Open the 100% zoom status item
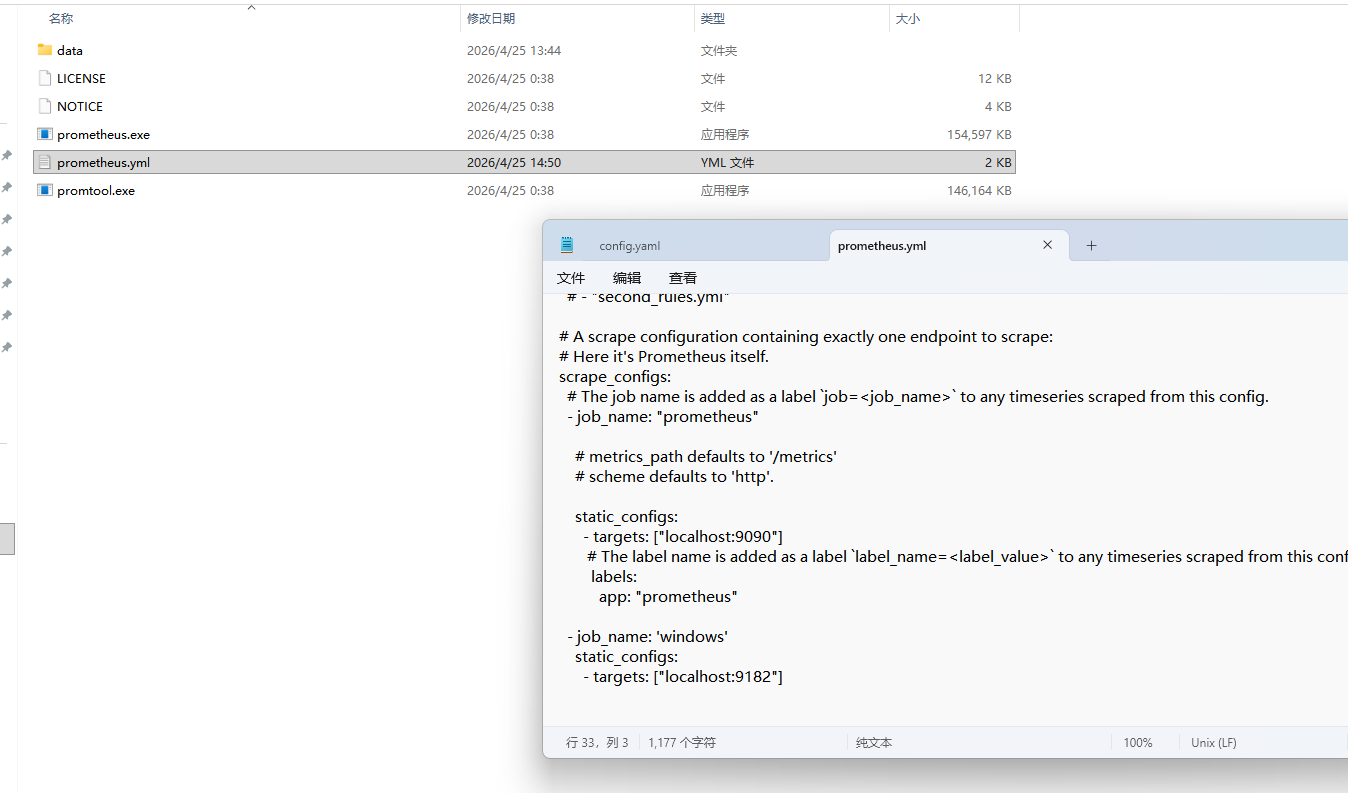 (x=1138, y=743)
